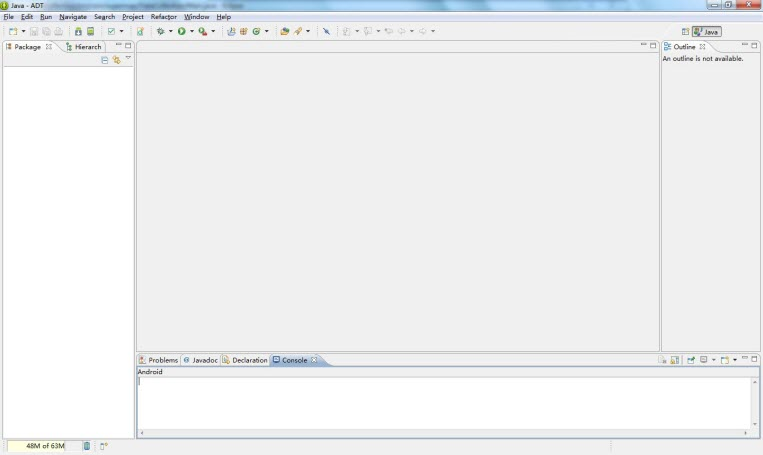Screen dimensions: 763x455
Task: Open the Android Virtual Device Manager
Action: click(x=90, y=31)
